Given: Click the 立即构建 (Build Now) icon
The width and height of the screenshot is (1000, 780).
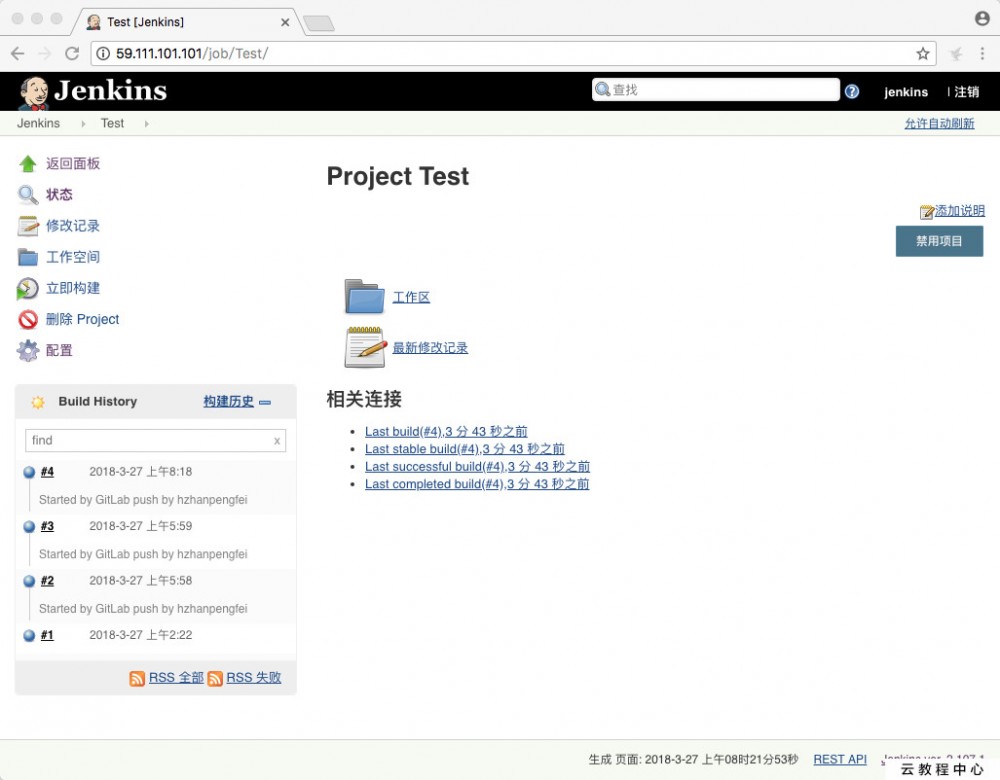Looking at the screenshot, I should click(x=28, y=288).
